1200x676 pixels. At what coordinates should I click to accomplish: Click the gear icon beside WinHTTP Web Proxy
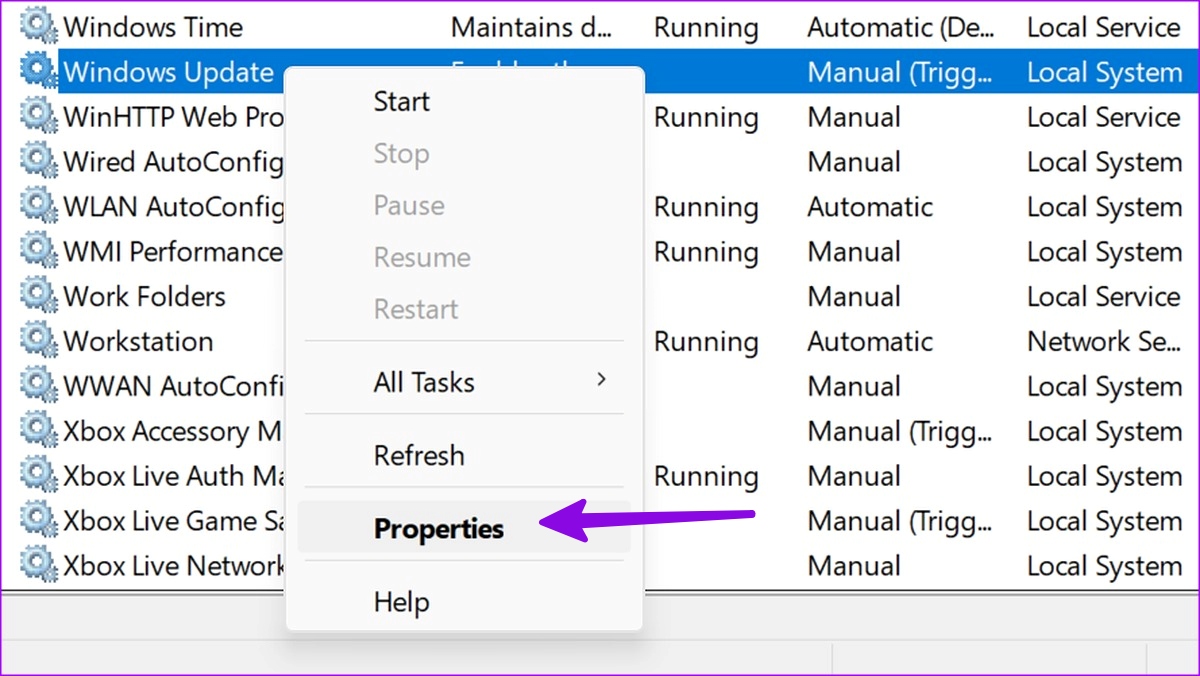pos(39,116)
